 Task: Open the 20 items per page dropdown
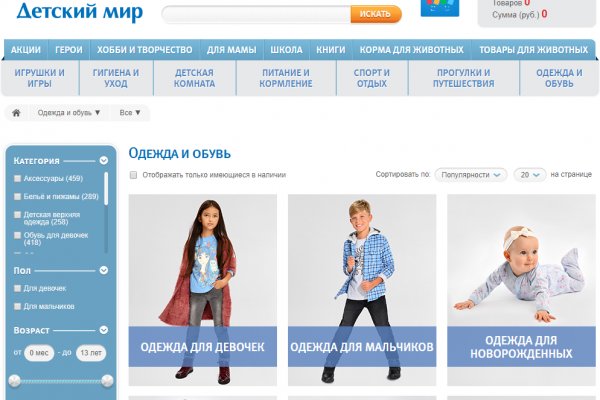530,175
